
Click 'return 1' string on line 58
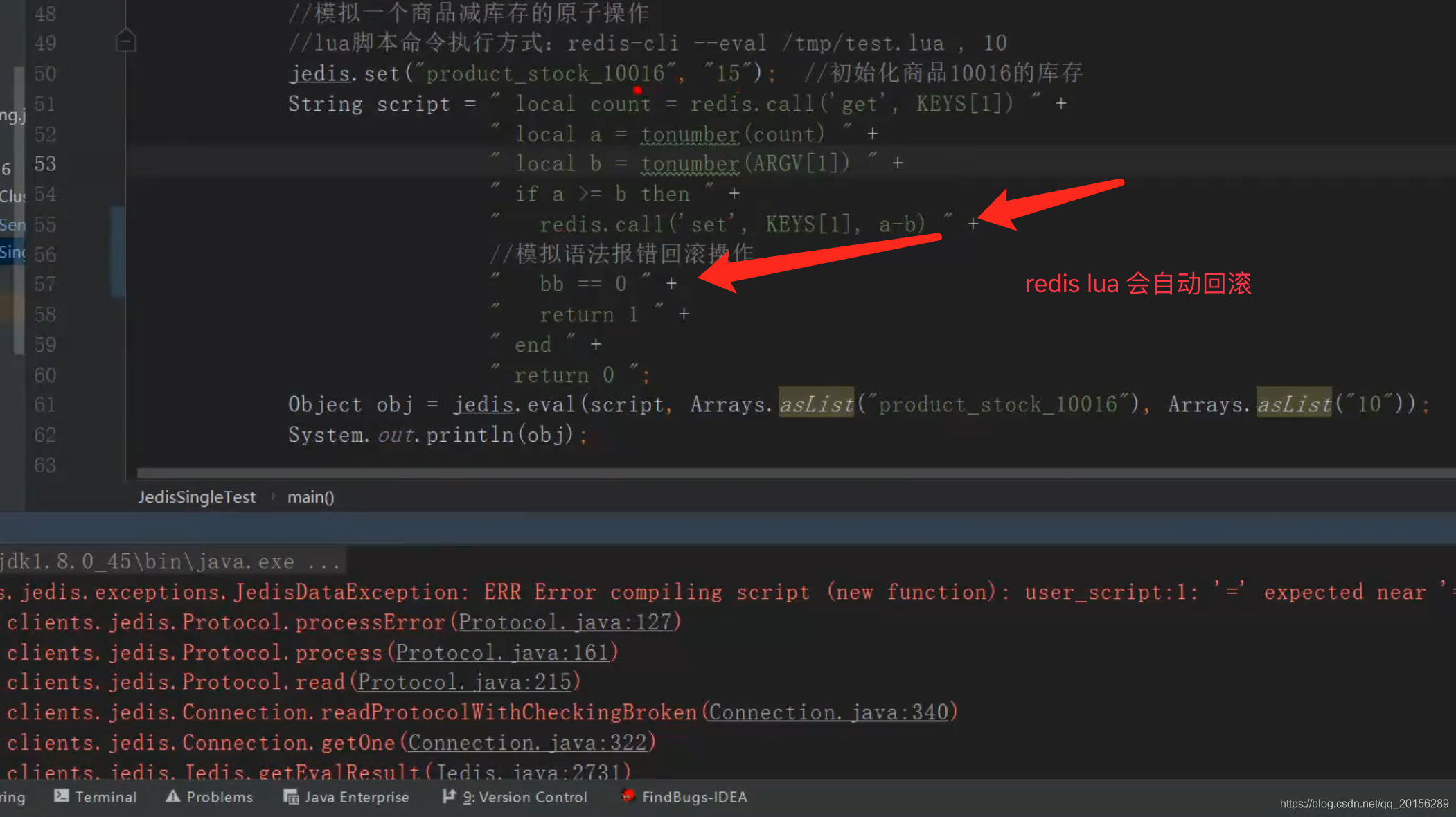point(577,314)
